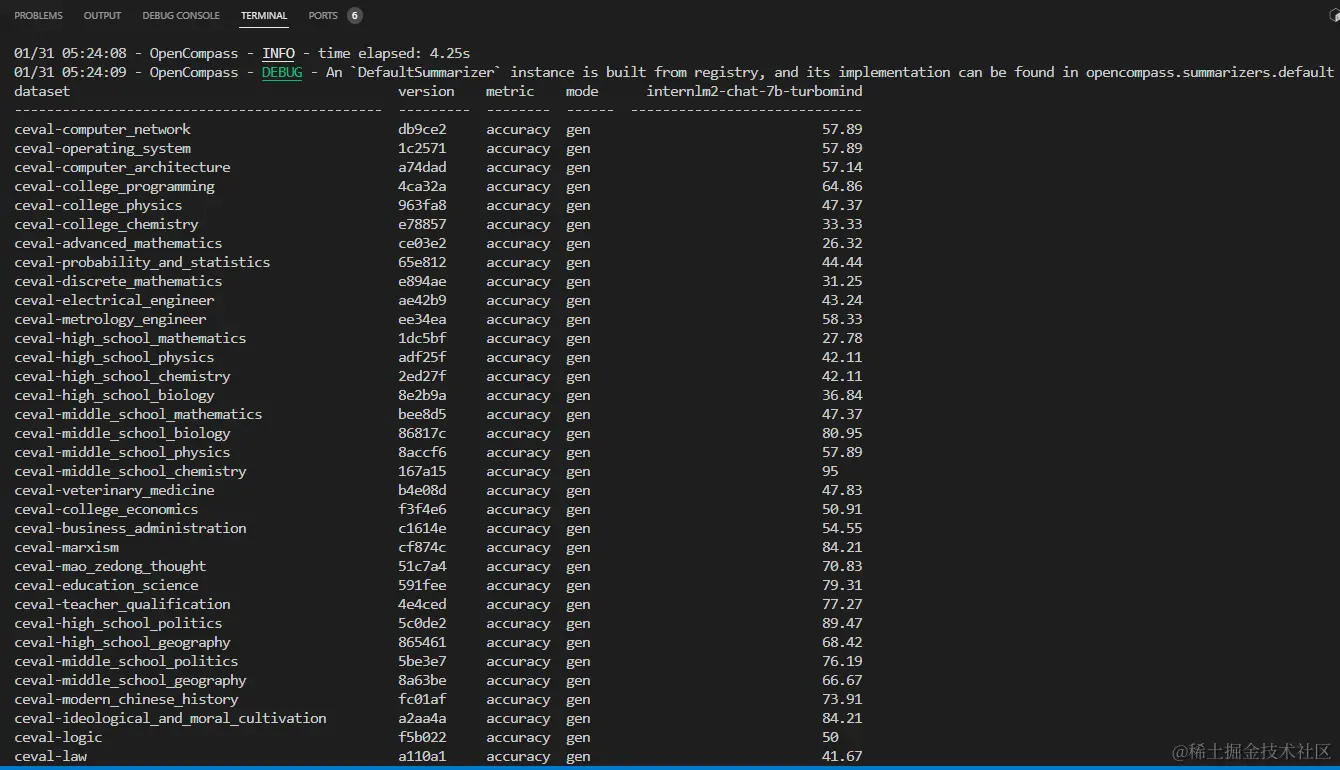Click ceval-middle_school_biology dataset name
Screen dimensions: 1340x770
122,433
